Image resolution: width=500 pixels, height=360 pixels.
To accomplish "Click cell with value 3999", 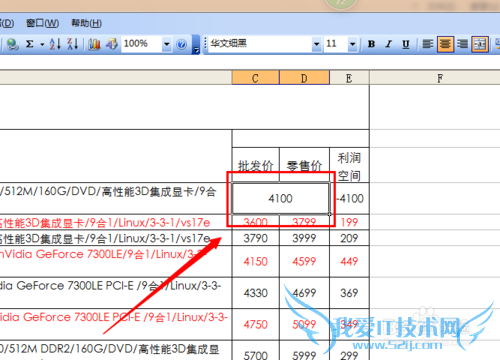I will point(304,238).
